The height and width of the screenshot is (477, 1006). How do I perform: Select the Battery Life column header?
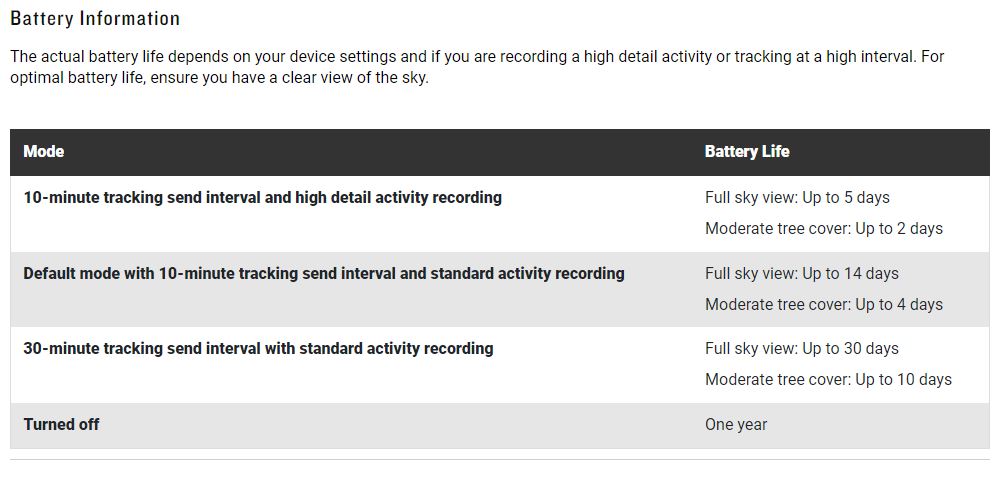tap(747, 152)
